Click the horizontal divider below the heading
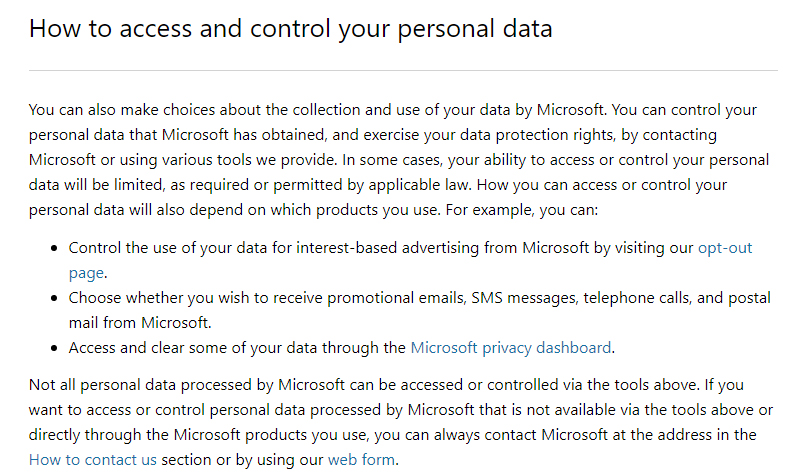Image resolution: width=805 pixels, height=476 pixels. [403, 70]
